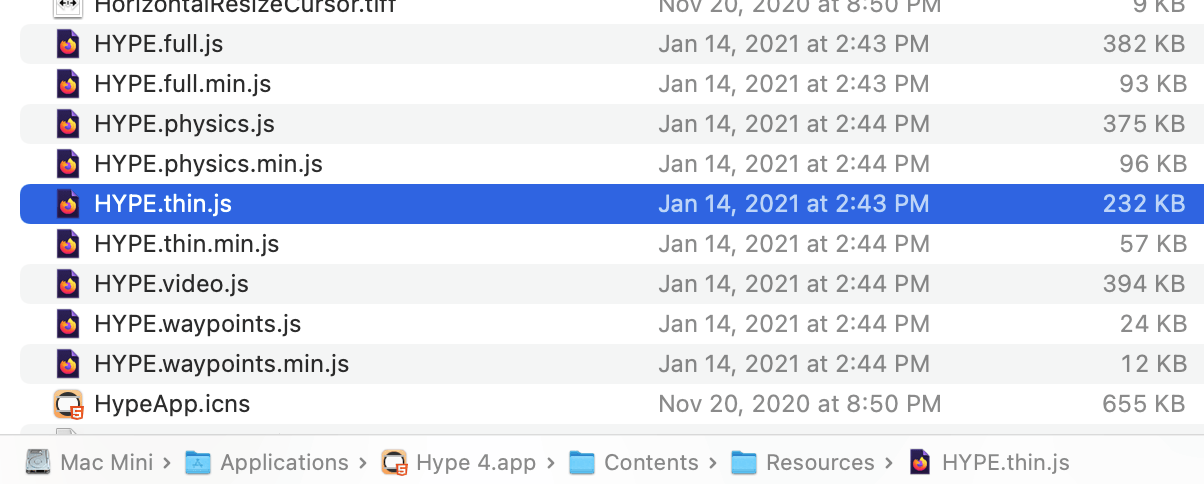Select the HYPE.physics.js file icon

68,124
